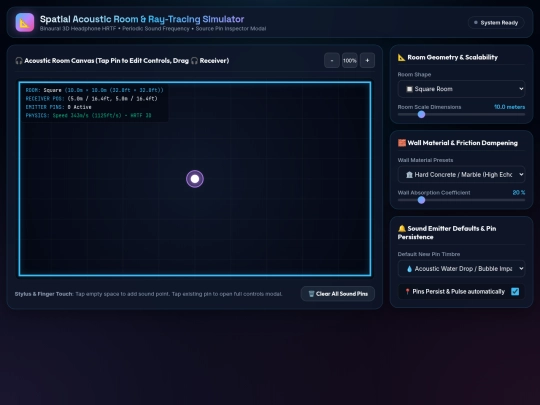Click the Spatial Acoustic Room simulator title
This screenshot has width=540, height=405.
142,19
